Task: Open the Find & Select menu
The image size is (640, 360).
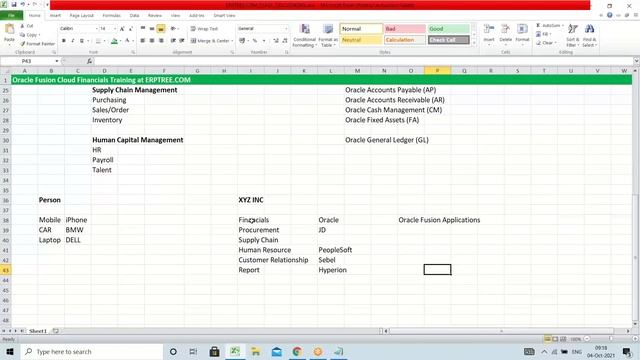Action: [x=589, y=35]
